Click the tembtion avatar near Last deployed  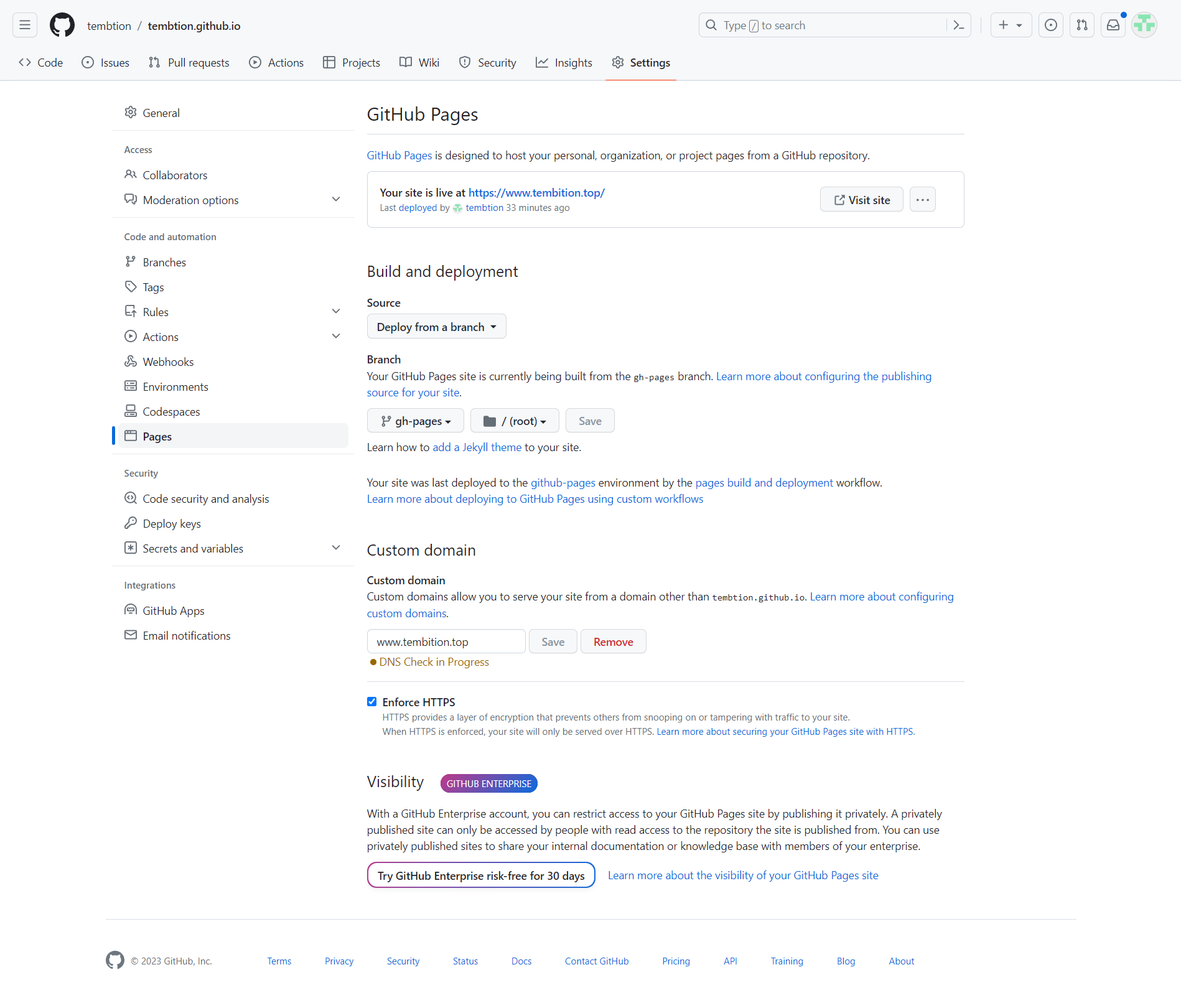pos(458,208)
